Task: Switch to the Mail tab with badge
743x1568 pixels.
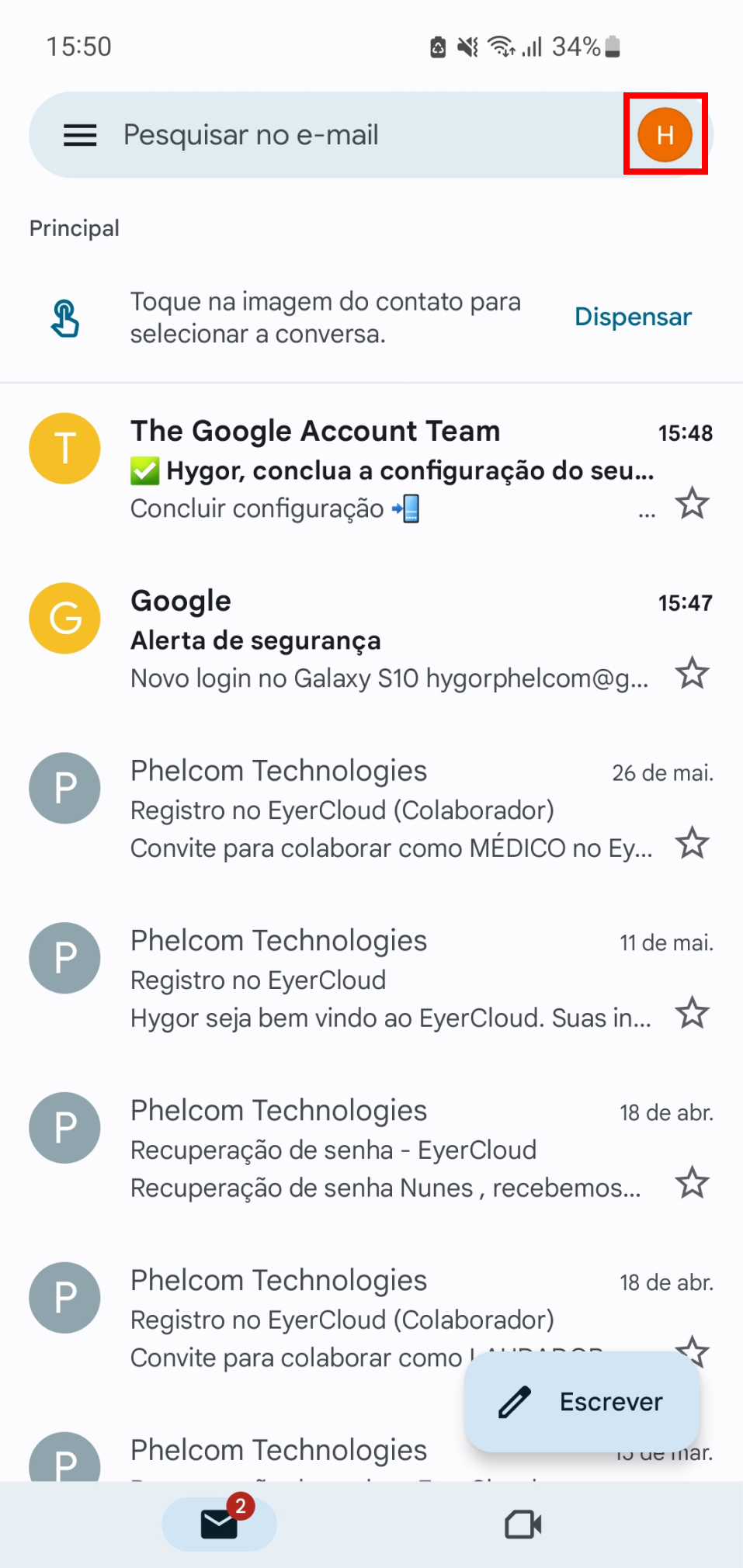Action: point(219,1524)
